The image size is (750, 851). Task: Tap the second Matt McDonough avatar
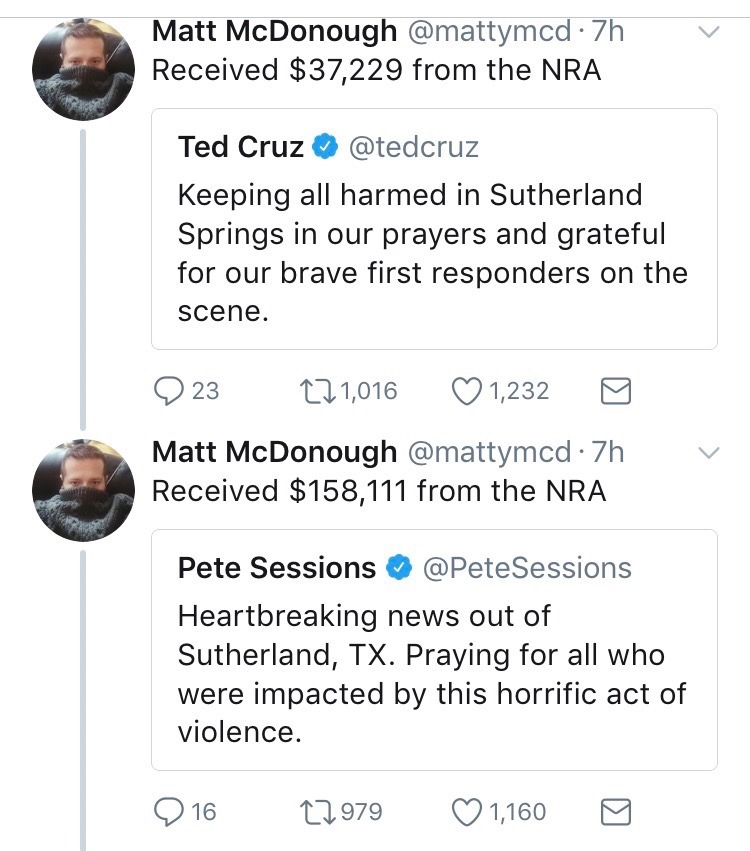[84, 490]
